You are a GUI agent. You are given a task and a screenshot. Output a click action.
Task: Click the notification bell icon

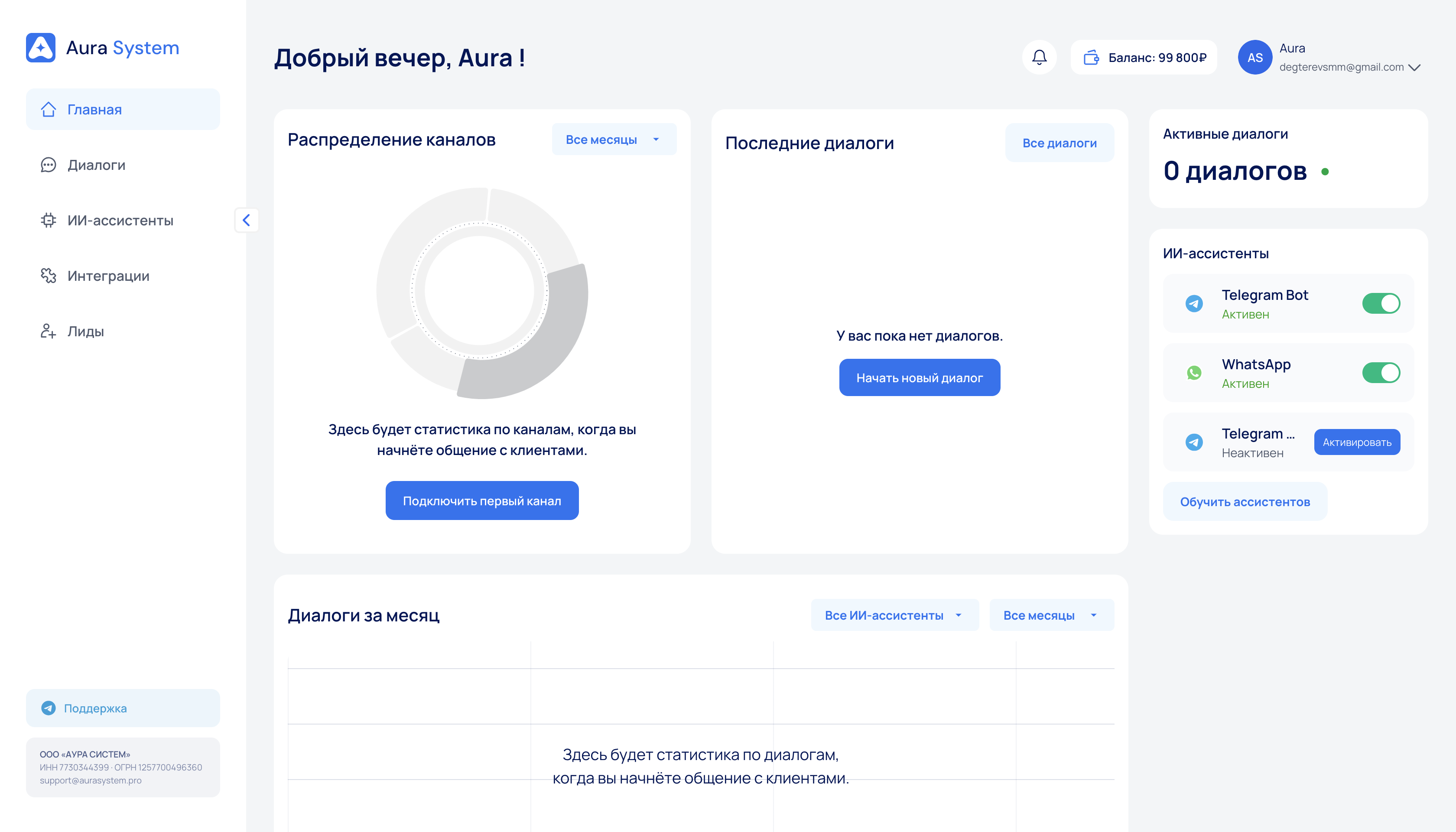tap(1039, 57)
